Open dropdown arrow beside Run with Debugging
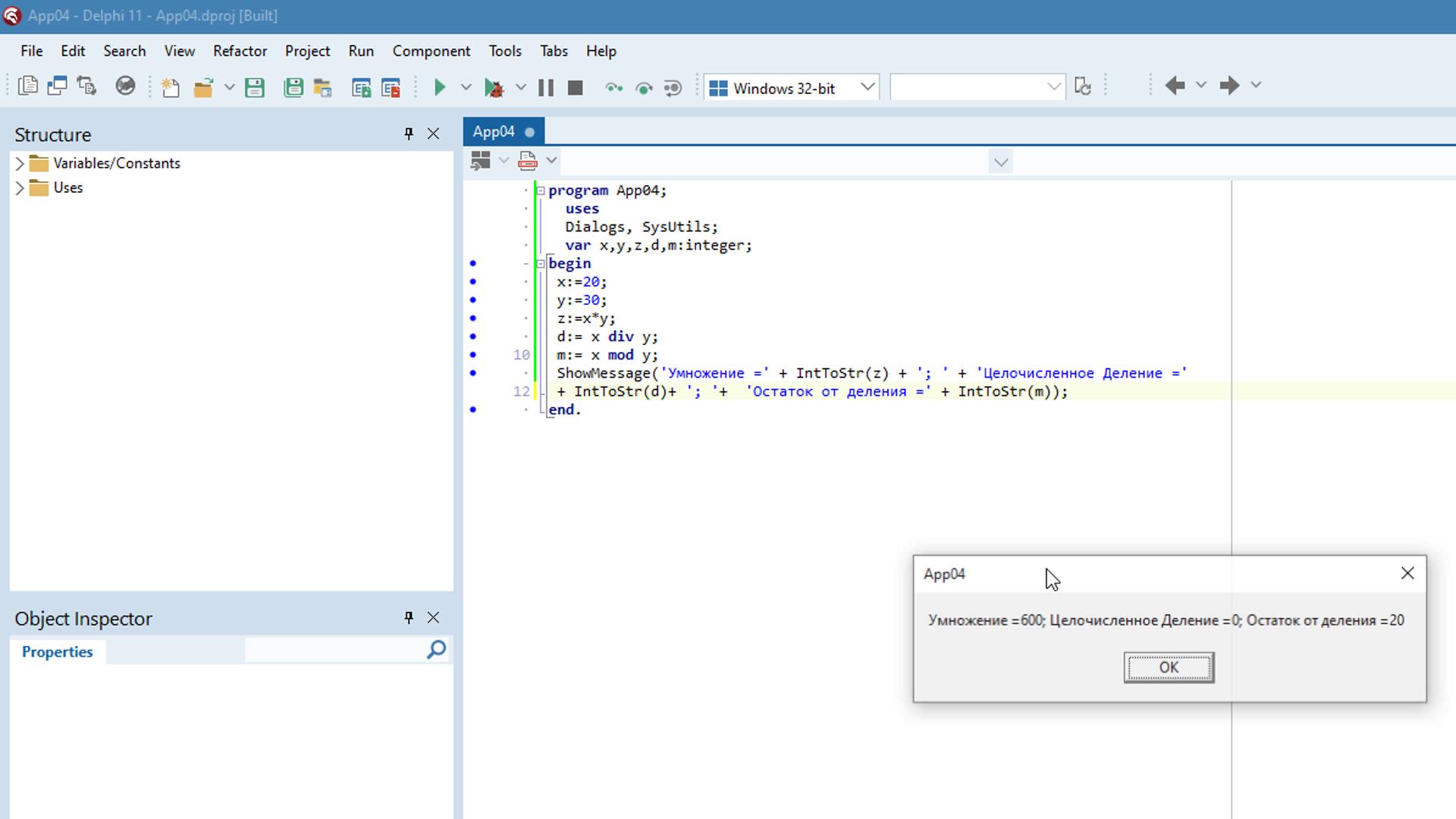The width and height of the screenshot is (1456, 819). (x=521, y=87)
